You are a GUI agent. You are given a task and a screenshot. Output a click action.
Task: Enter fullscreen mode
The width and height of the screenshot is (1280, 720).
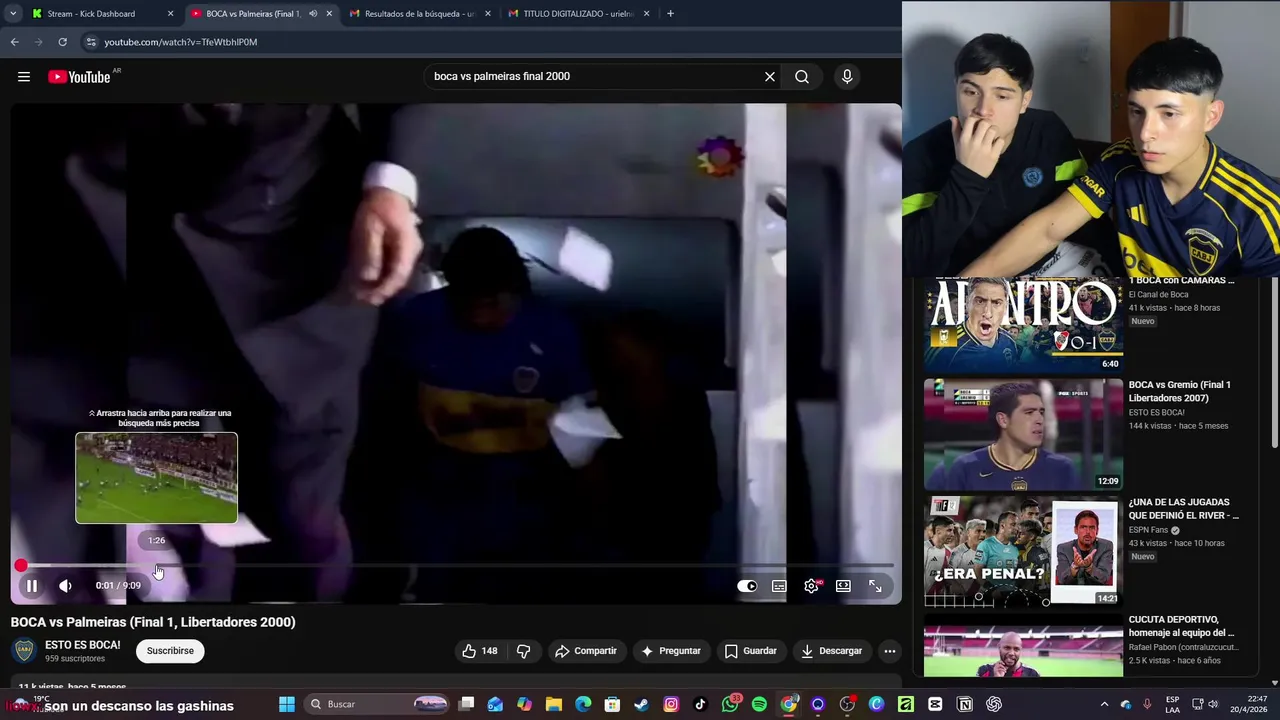[x=875, y=586]
